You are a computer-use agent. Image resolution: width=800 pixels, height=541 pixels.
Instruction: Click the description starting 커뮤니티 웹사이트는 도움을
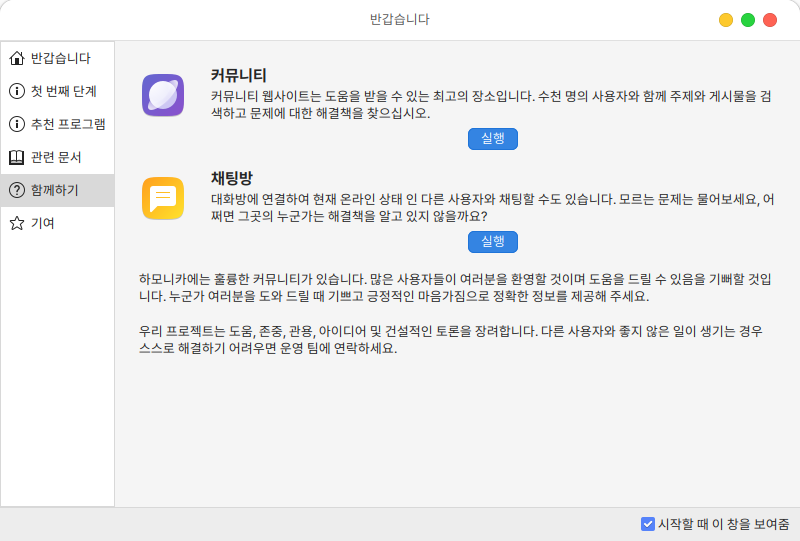pos(491,105)
